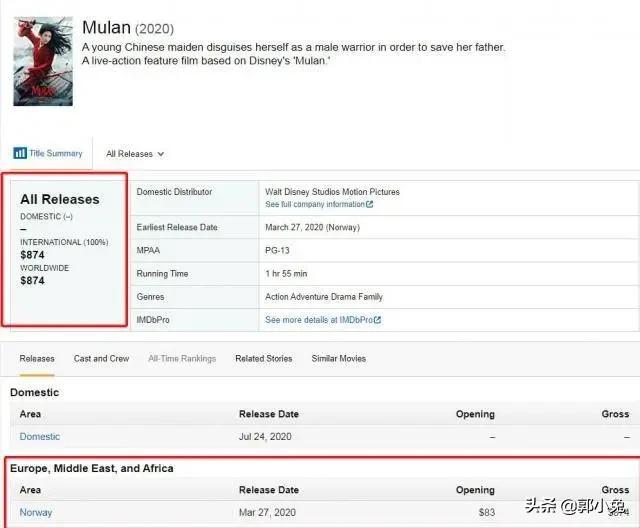Click the movie synopsis paragraph text
Screen dimensions: 640x528
pyautogui.click(x=293, y=54)
